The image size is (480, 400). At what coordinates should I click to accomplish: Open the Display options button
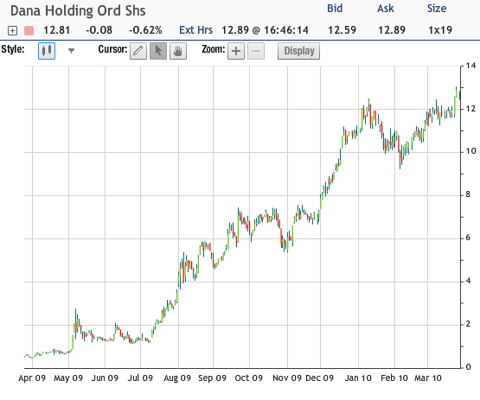pyautogui.click(x=299, y=51)
